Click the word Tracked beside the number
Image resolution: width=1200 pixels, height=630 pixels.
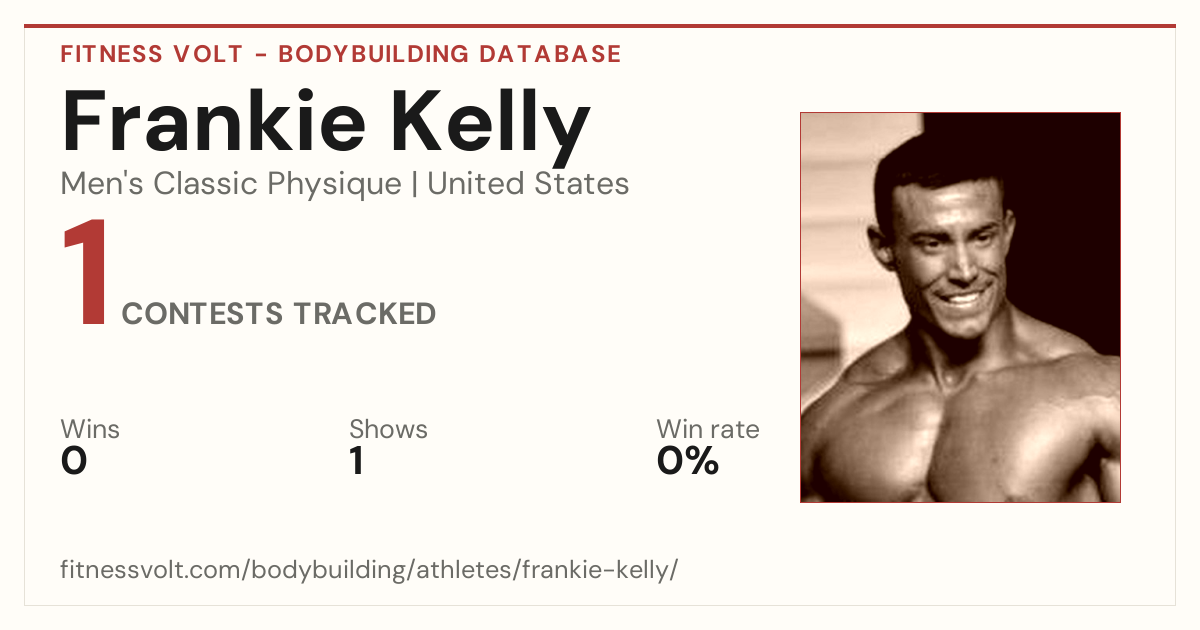364,314
